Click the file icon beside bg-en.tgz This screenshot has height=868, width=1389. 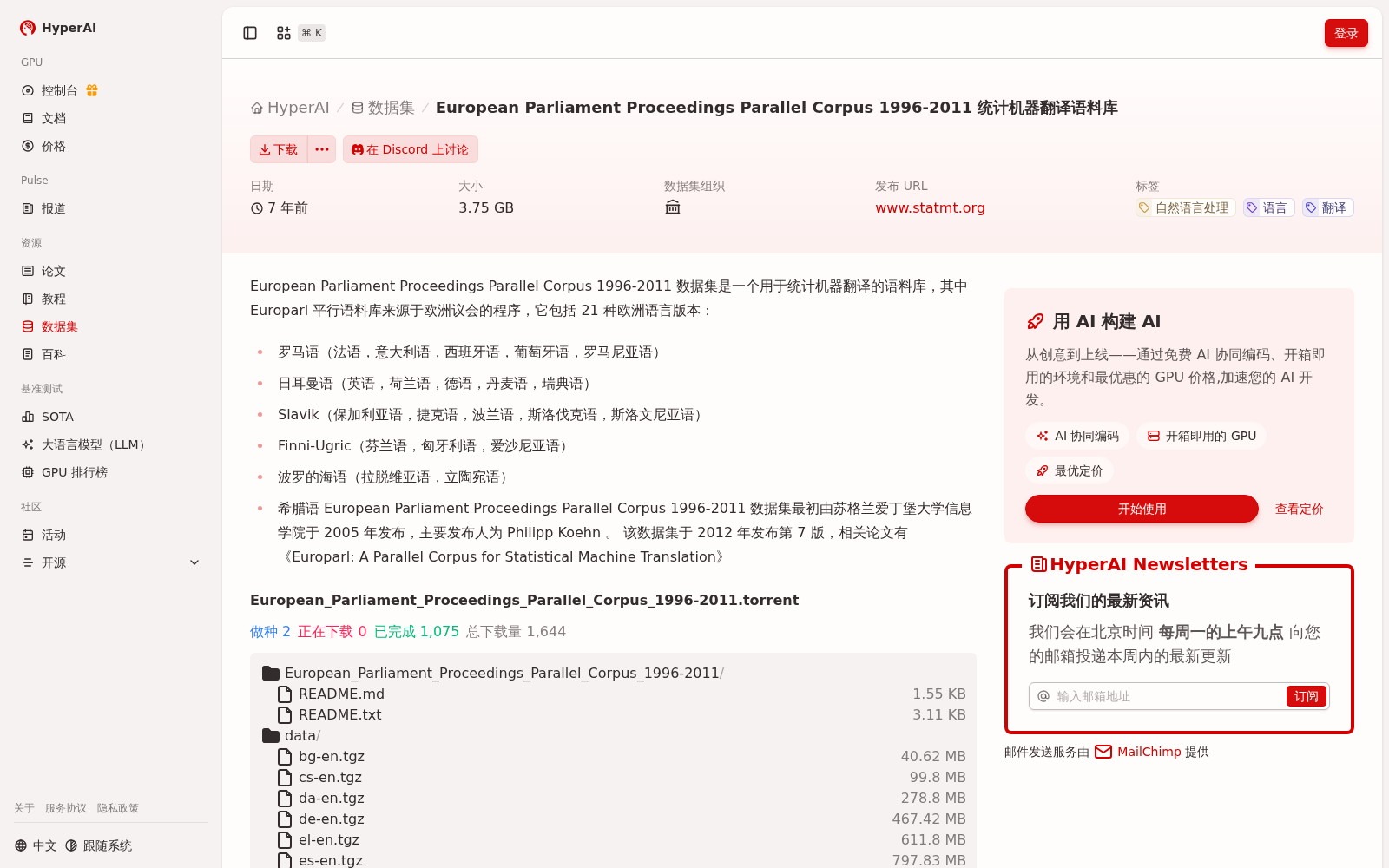(x=285, y=757)
